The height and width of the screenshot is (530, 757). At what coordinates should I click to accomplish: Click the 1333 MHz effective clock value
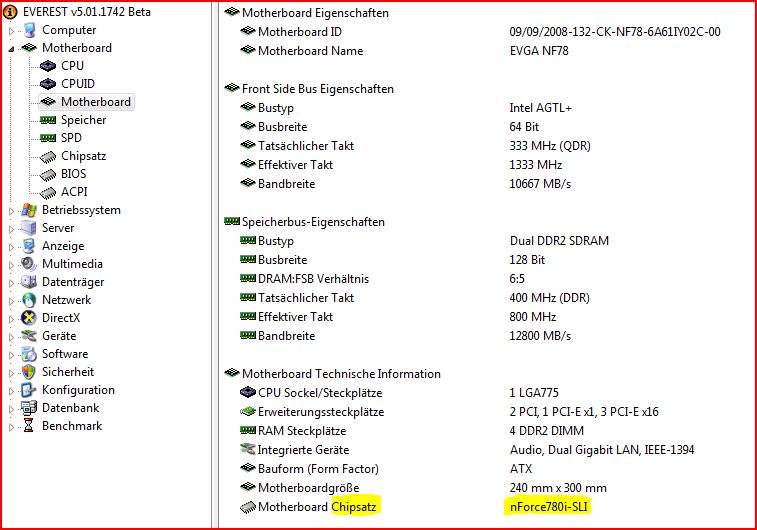pos(536,165)
